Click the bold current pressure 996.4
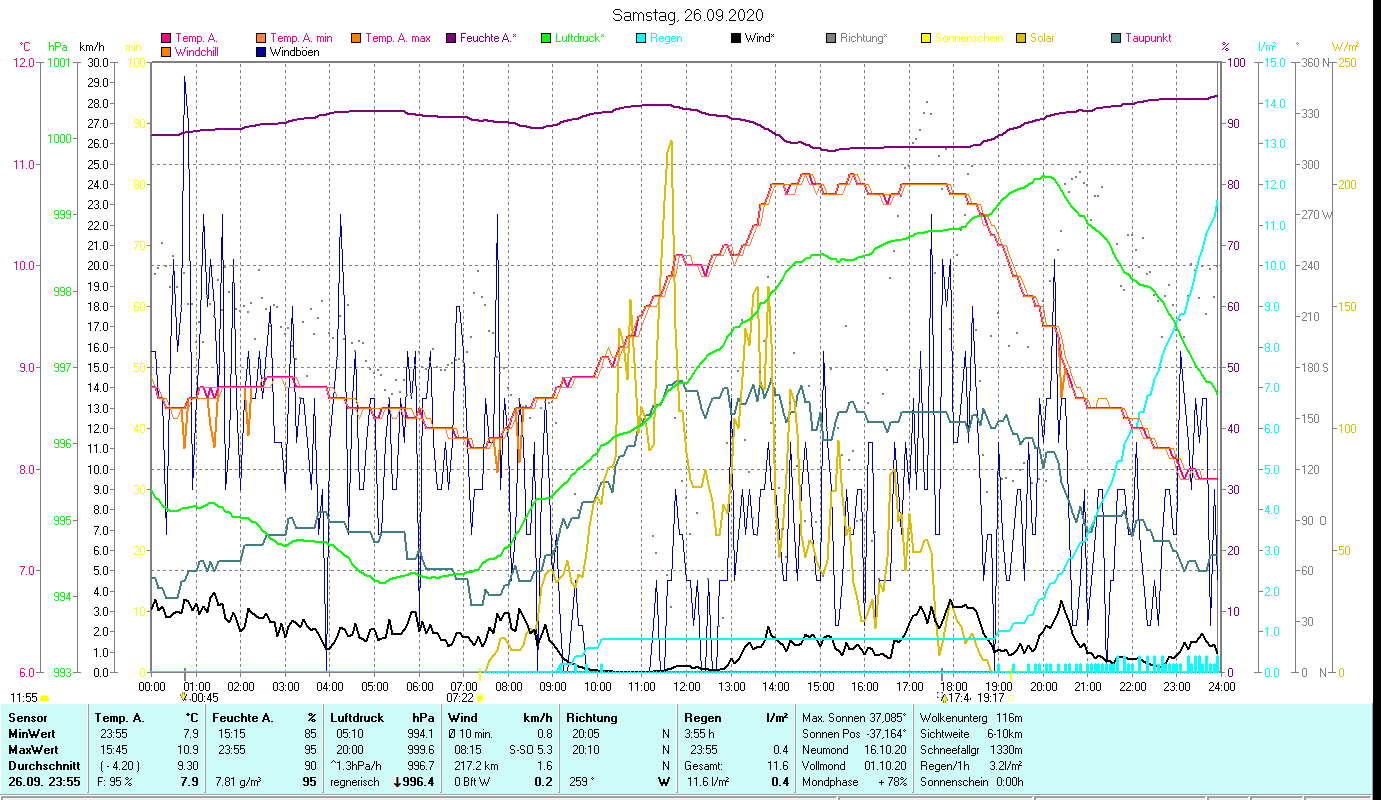 pos(419,782)
